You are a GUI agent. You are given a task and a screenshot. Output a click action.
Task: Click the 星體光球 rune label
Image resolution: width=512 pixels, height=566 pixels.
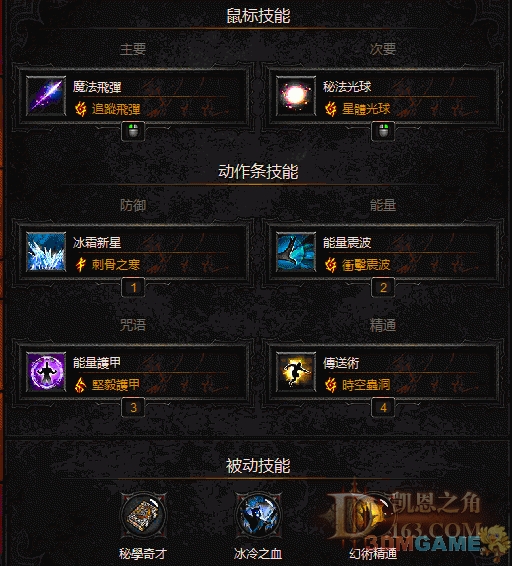point(366,109)
